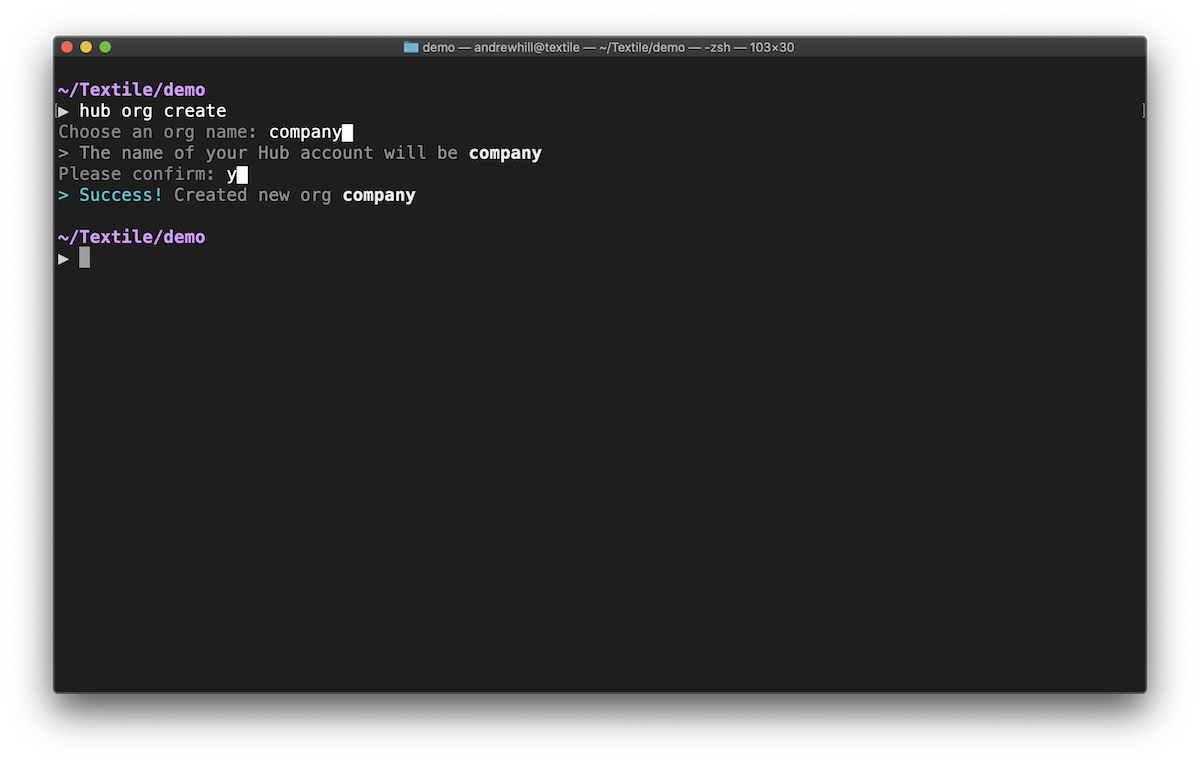This screenshot has height=764, width=1200.
Task: Click the second '~/Textile/demo' path line
Action: (132, 237)
